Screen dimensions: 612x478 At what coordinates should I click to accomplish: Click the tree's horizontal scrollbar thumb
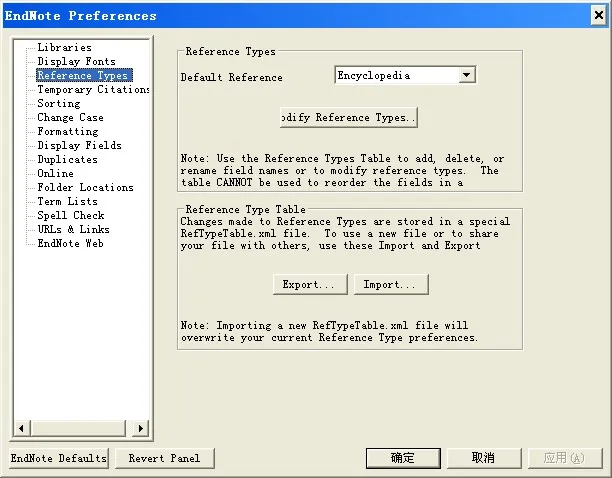point(78,428)
